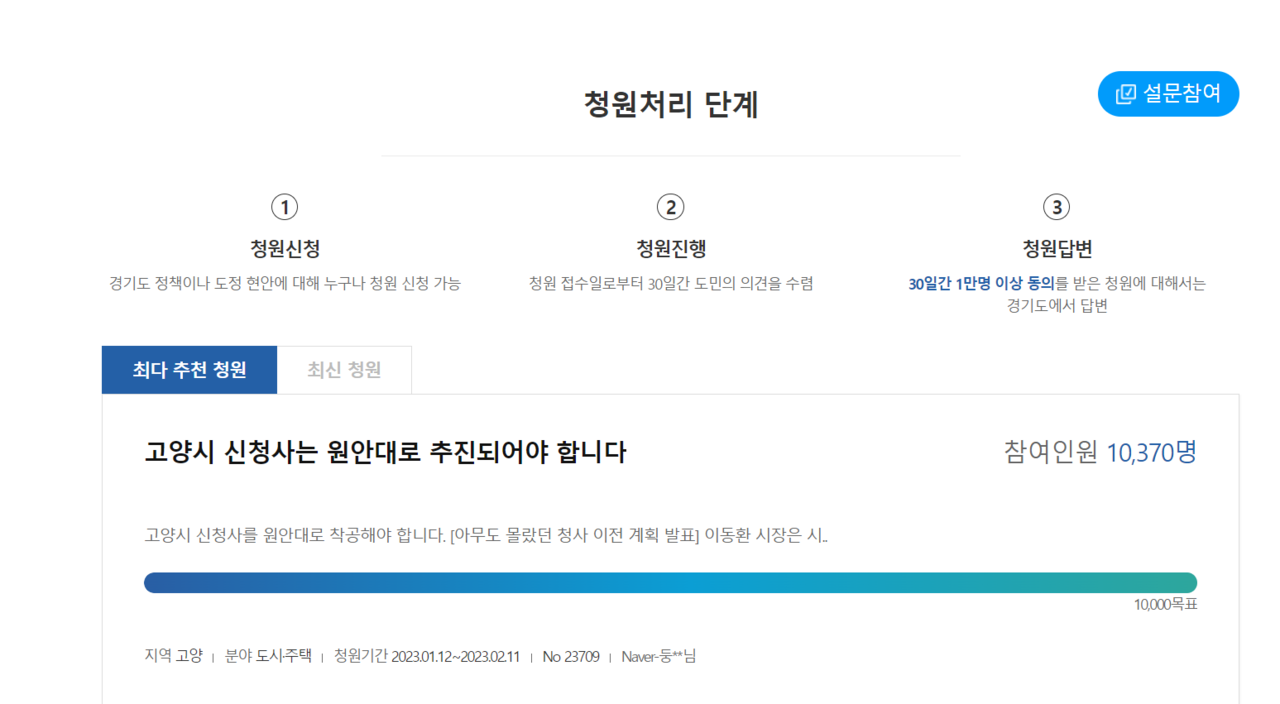This screenshot has width=1280, height=704.
Task: Click the author name Naver-둥**님
Action: 658,656
